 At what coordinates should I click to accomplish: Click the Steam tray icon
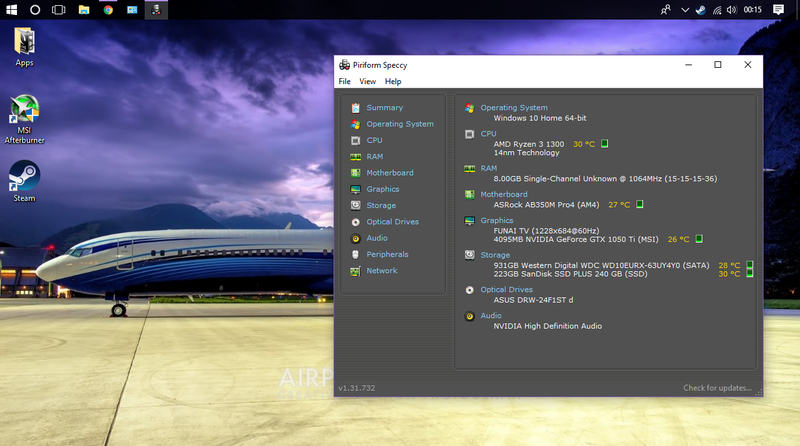(x=701, y=10)
